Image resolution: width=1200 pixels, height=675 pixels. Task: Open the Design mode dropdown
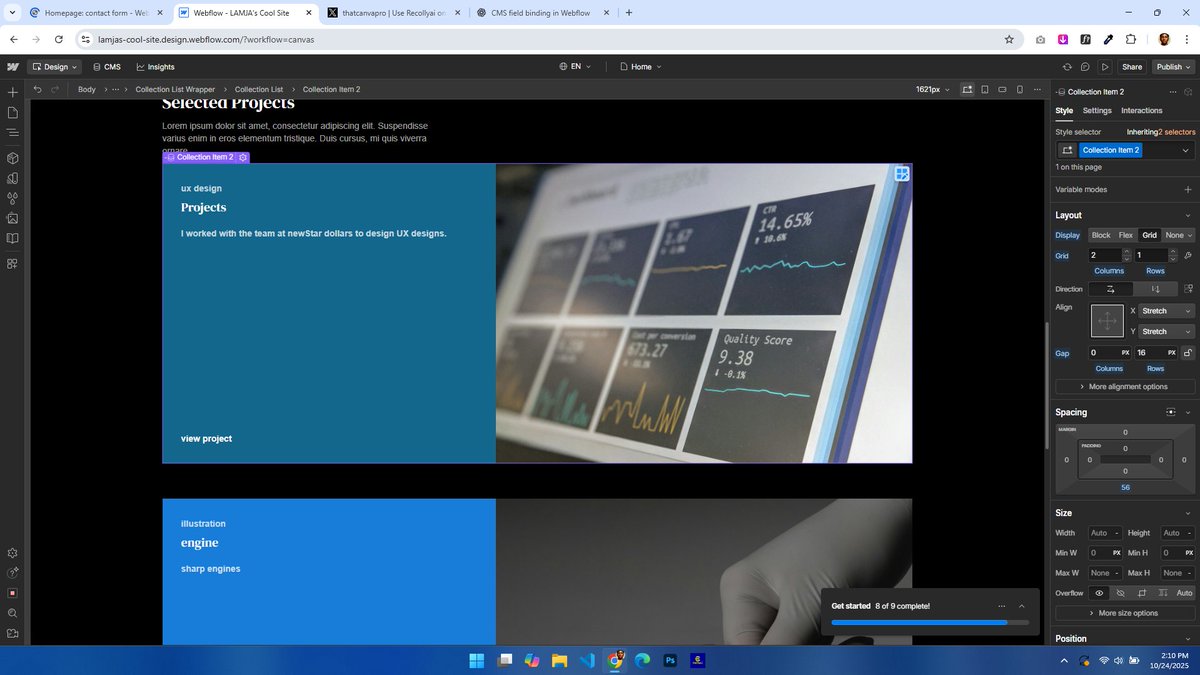pos(55,67)
